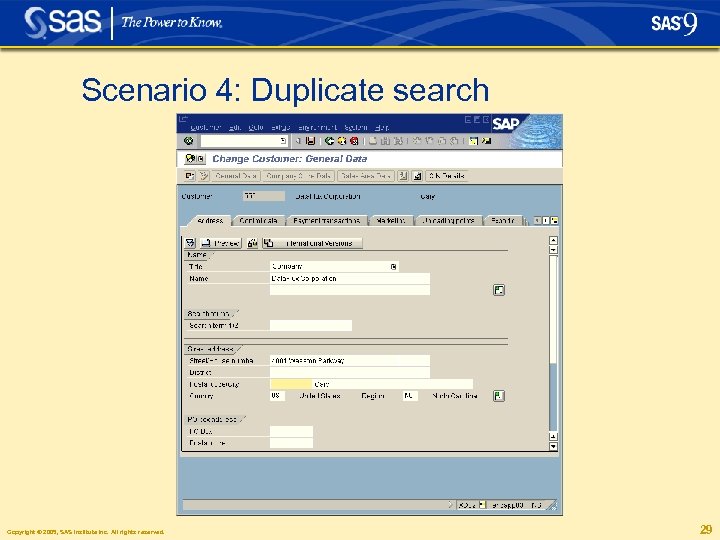Open the Edit menu
720x540 pixels.
[x=235, y=127]
